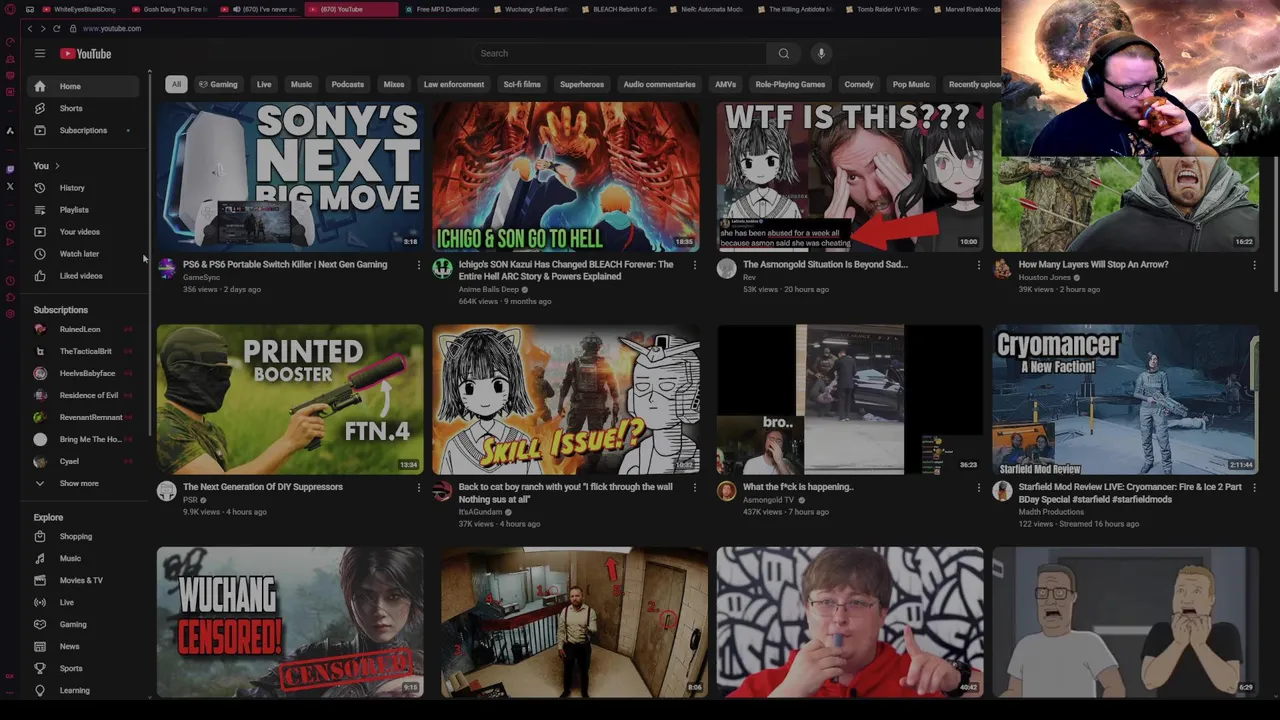The image size is (1280, 720).
Task: Click the Houston Jones channel name
Action: pyautogui.click(x=1044, y=277)
